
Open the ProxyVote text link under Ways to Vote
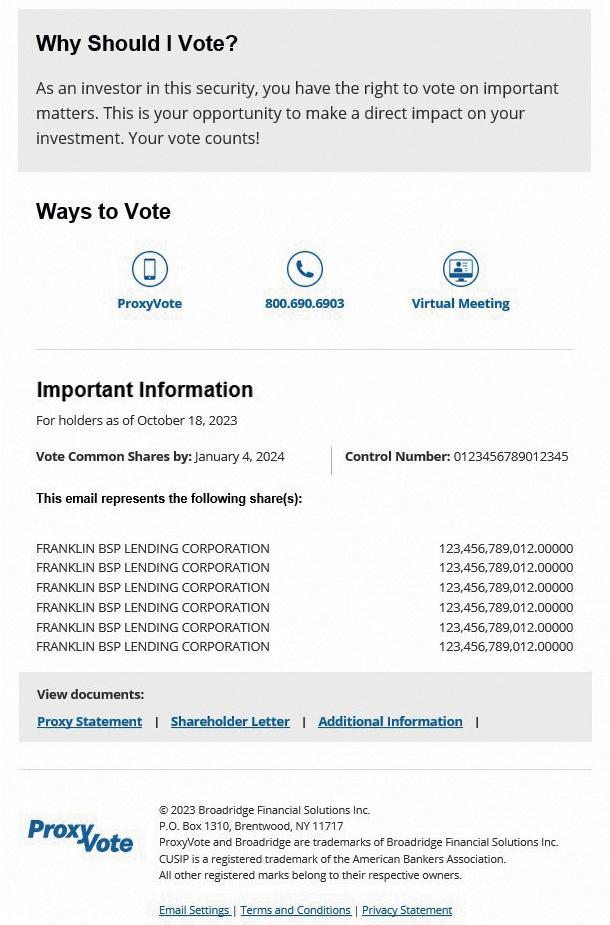coord(150,304)
